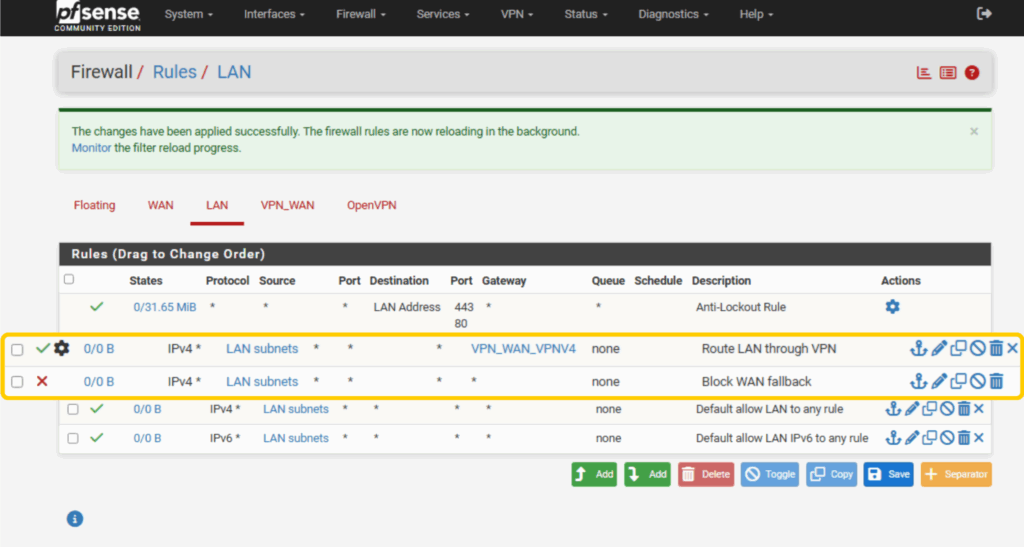Copy the Route LAN through VPN rule
This screenshot has width=1024, height=547.
[958, 348]
